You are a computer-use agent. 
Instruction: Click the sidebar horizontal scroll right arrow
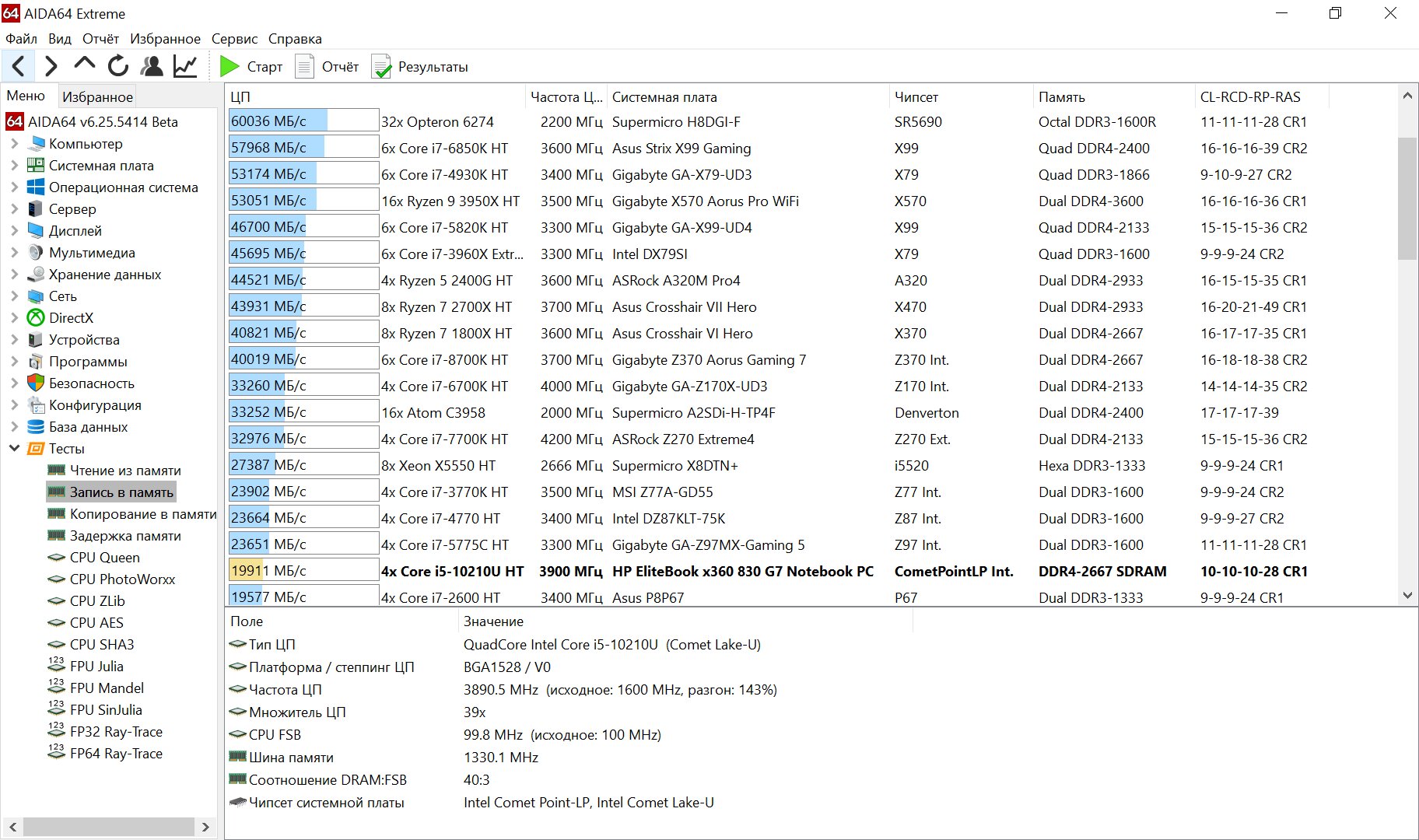[205, 827]
